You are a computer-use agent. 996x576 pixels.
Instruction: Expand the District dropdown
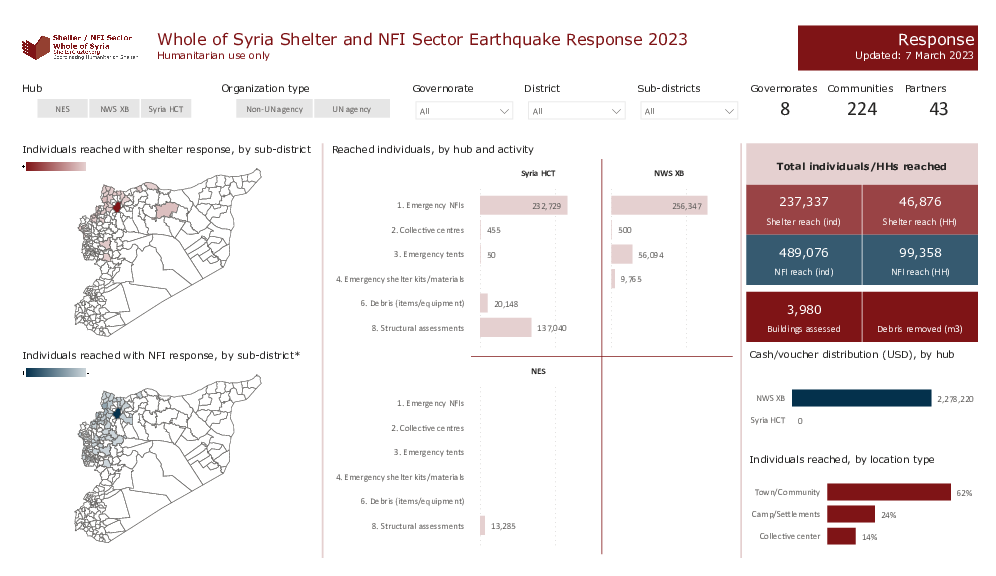576,111
